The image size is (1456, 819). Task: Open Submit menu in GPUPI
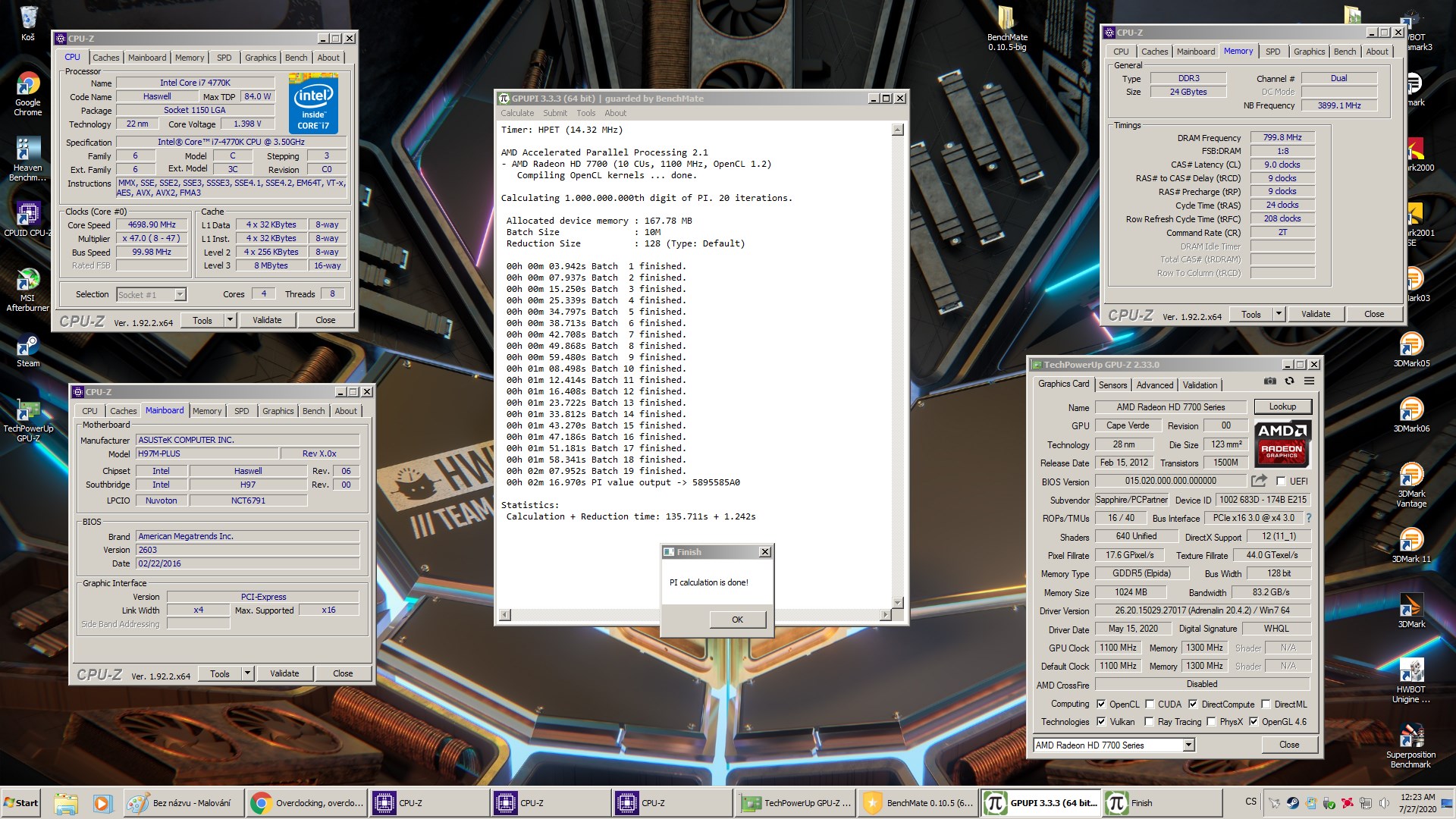(x=554, y=113)
